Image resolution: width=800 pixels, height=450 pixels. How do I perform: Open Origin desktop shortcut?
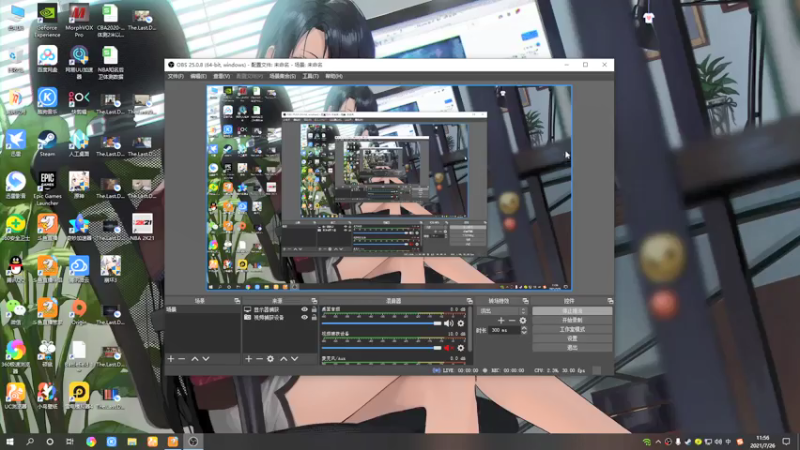(x=79, y=311)
